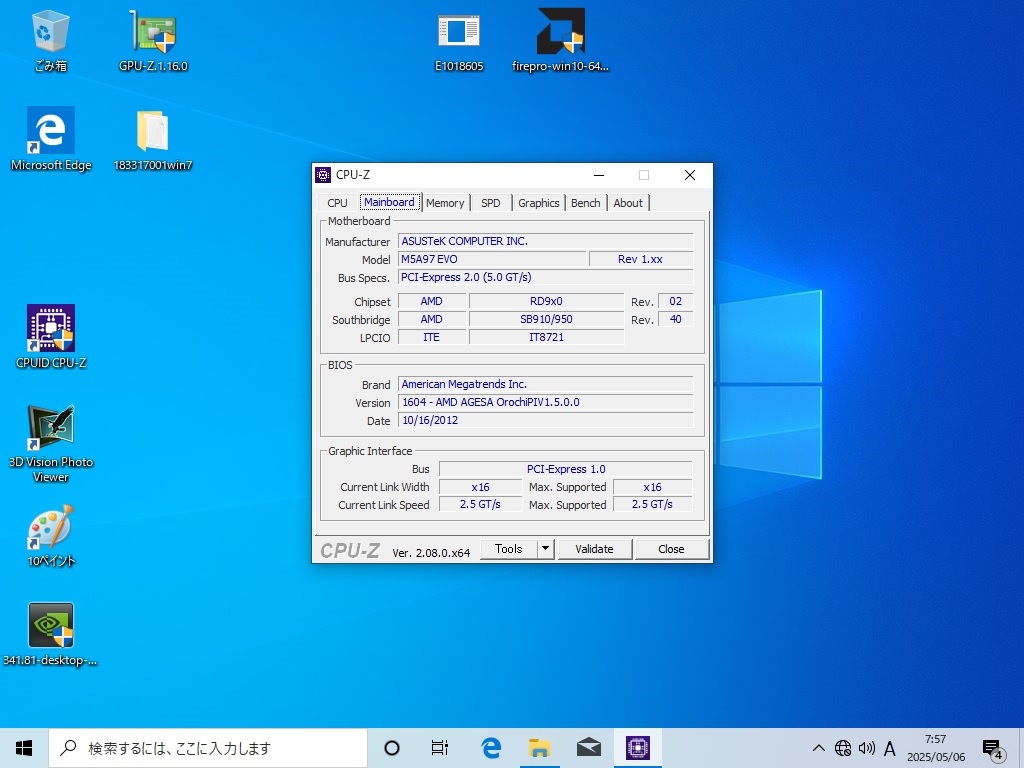Select the 10ペイント desktop shortcut
Image resolution: width=1024 pixels, height=768 pixels.
[51, 535]
